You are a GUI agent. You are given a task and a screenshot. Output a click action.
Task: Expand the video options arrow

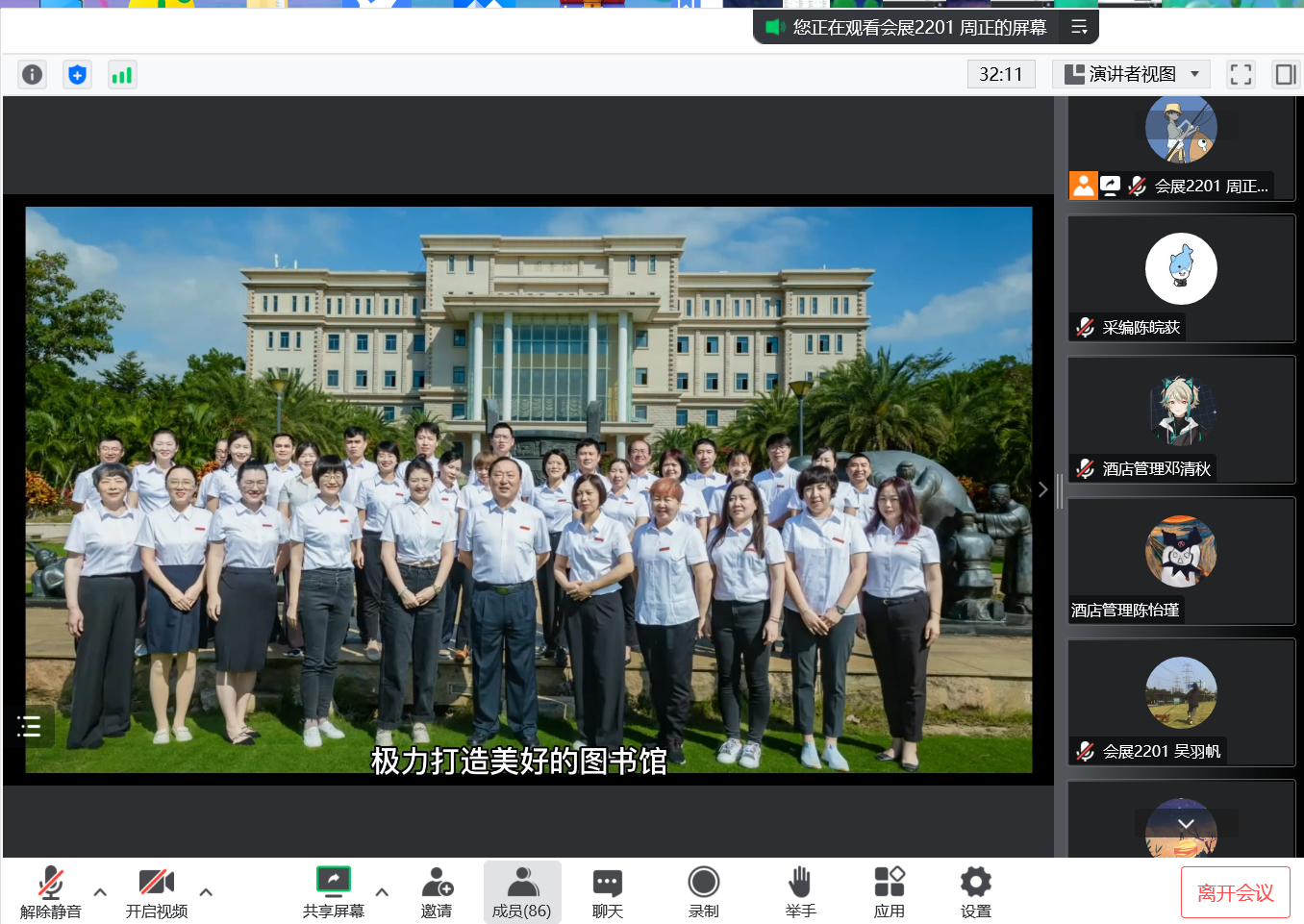[206, 892]
